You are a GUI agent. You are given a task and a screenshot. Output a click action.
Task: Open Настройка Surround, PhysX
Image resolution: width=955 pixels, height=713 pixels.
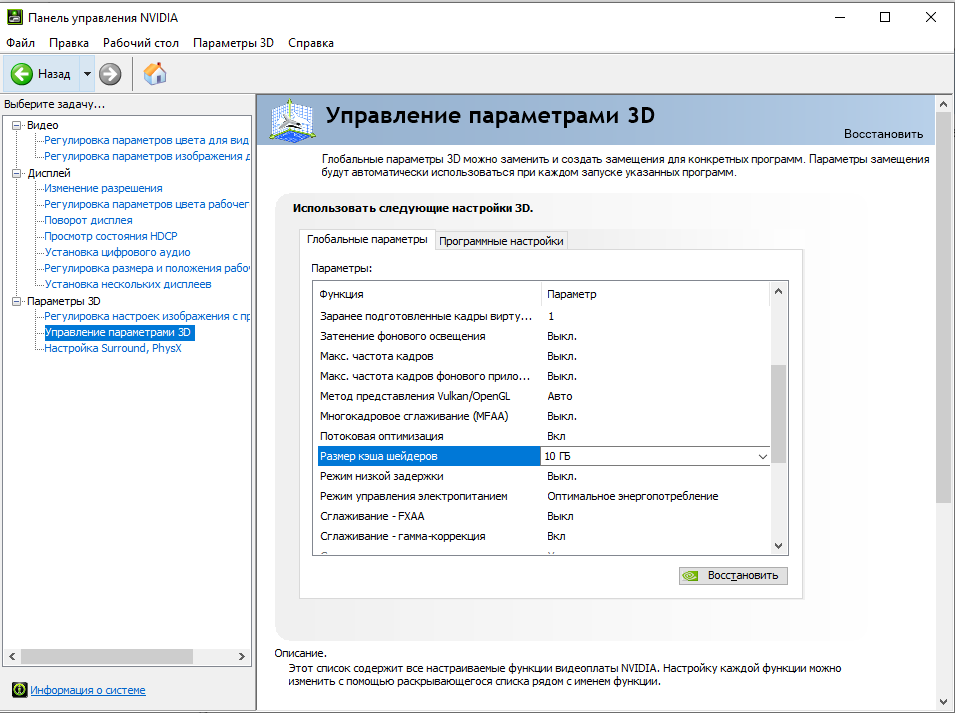[113, 348]
